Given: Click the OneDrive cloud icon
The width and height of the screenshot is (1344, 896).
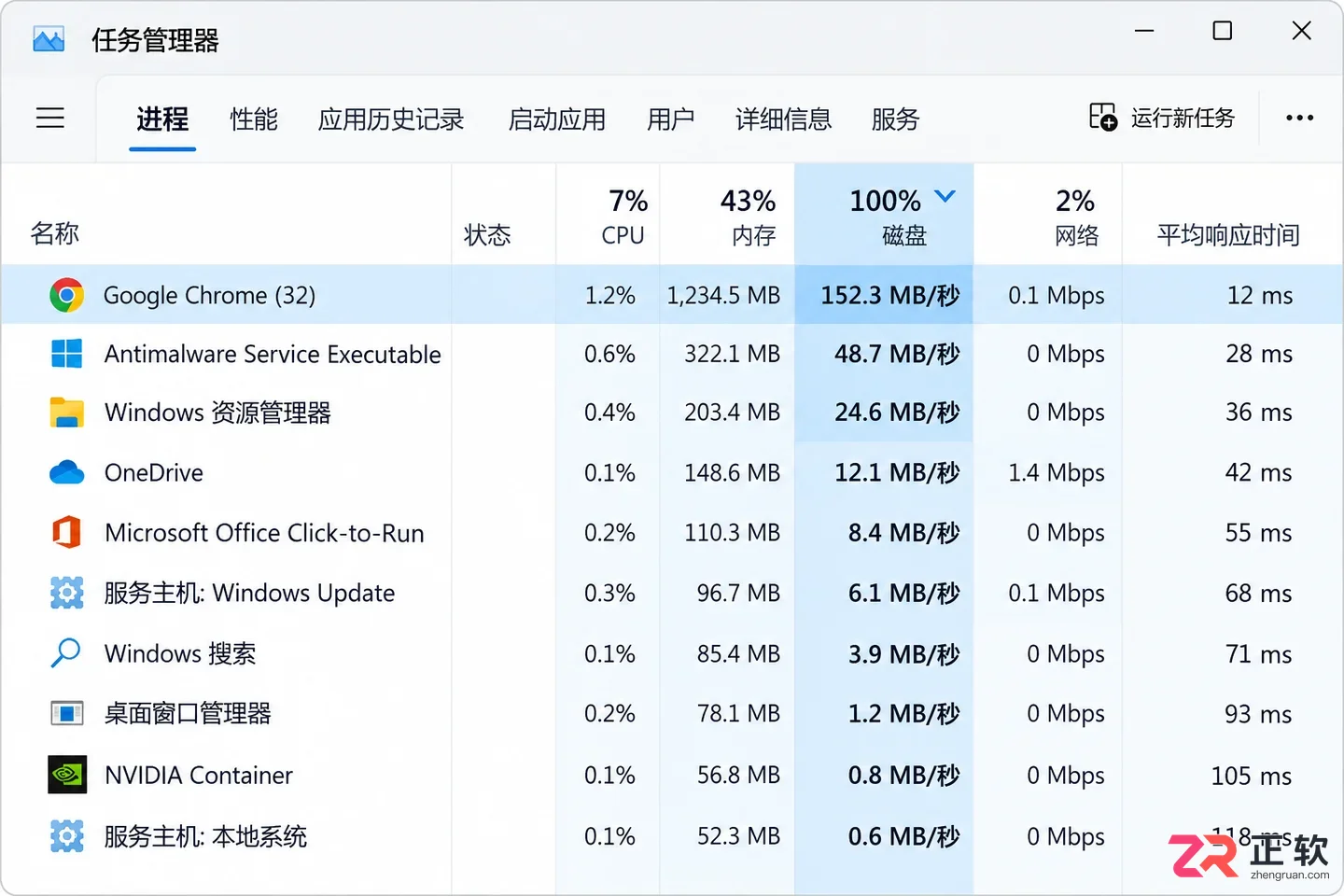Looking at the screenshot, I should [66, 472].
